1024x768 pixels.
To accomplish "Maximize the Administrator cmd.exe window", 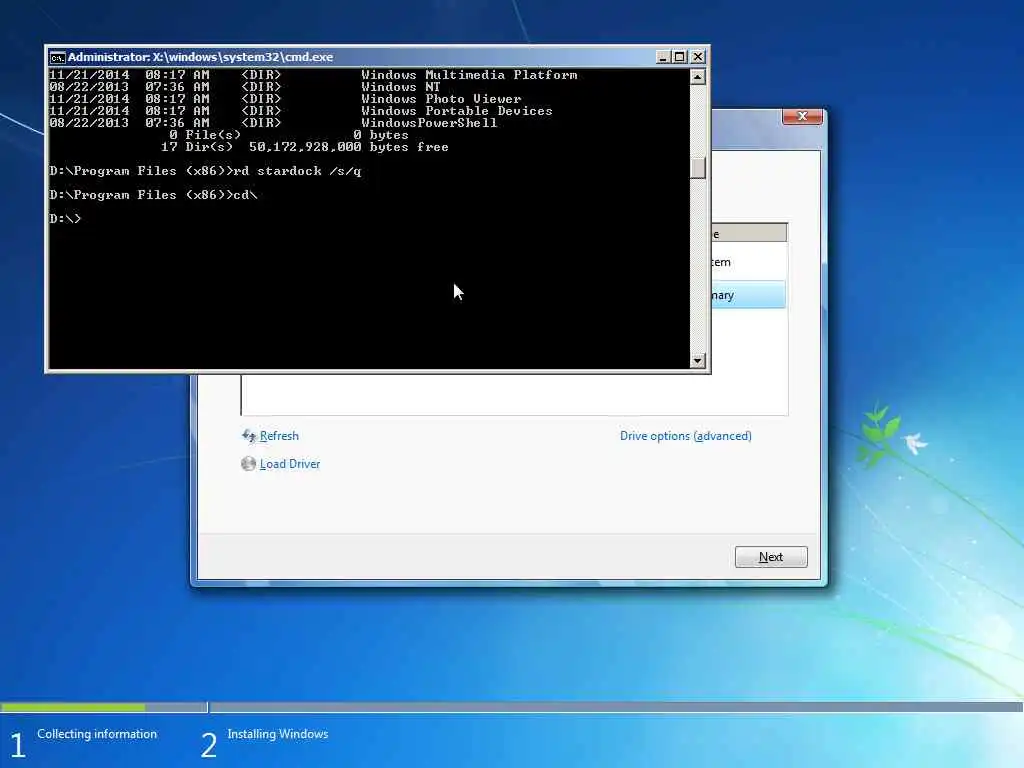I will coord(680,57).
